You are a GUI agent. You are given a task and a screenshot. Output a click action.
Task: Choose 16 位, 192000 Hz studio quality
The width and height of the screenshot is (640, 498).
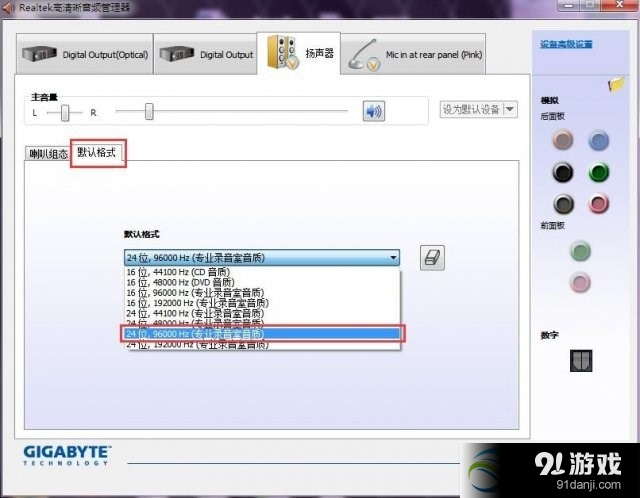point(262,303)
